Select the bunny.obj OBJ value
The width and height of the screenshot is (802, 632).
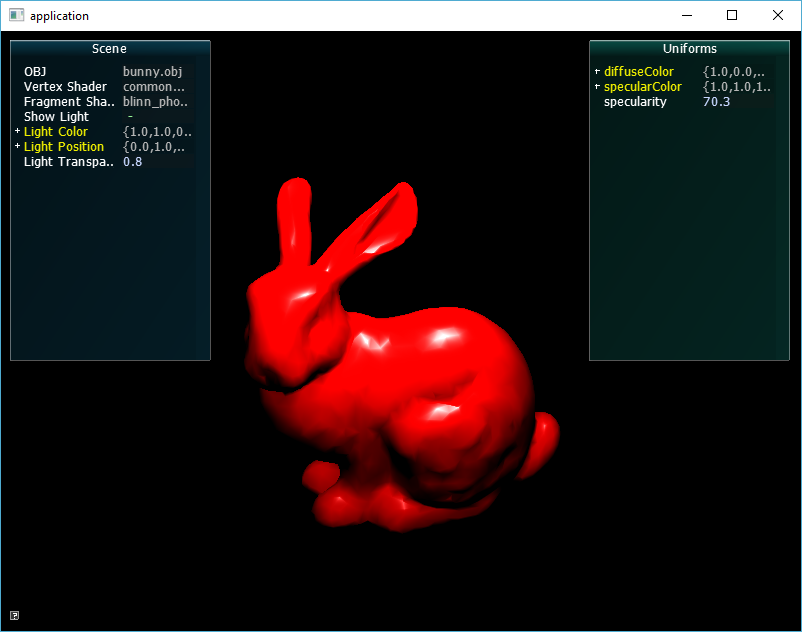(x=152, y=71)
